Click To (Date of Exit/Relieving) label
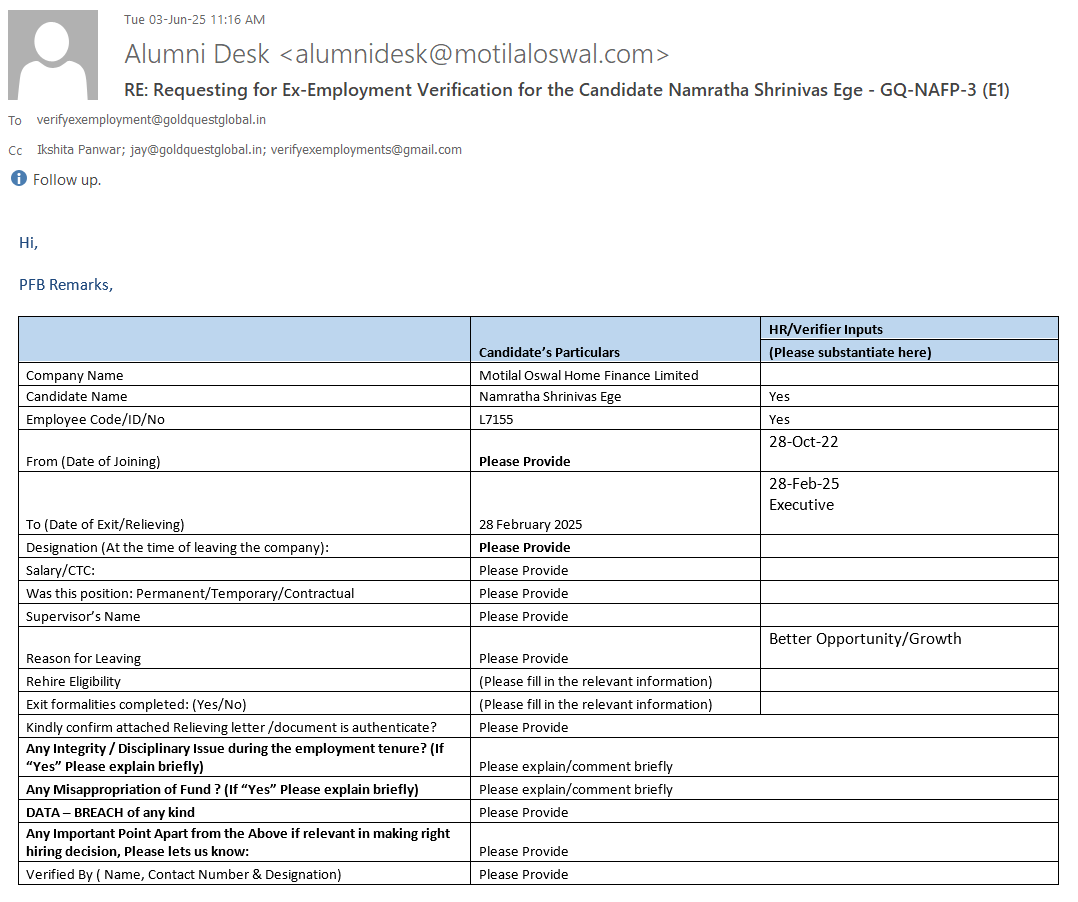Screen dimensions: 1078x902 pyautogui.click(x=105, y=525)
